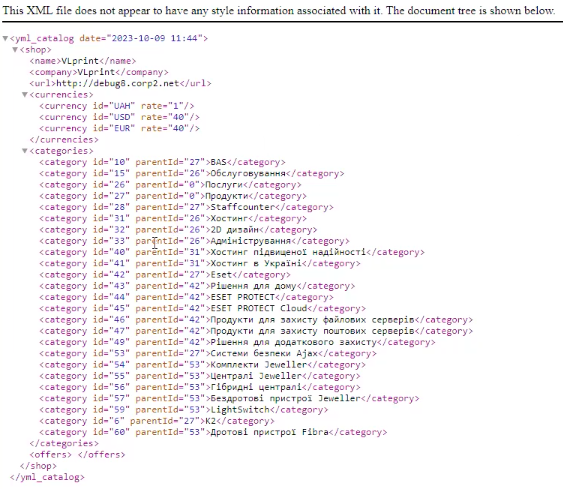Screen dimensions: 563x489
Task: Click the currency UAH line
Action: pyautogui.click(x=117, y=106)
